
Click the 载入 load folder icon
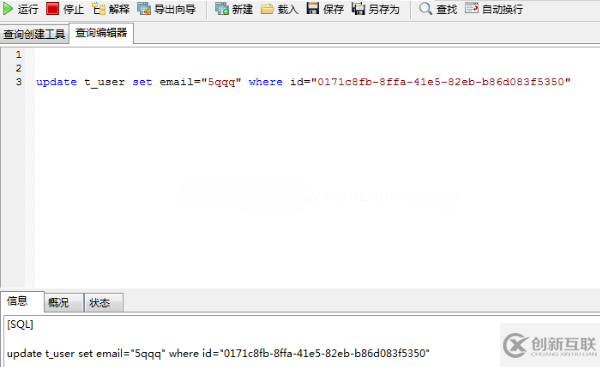coord(267,9)
